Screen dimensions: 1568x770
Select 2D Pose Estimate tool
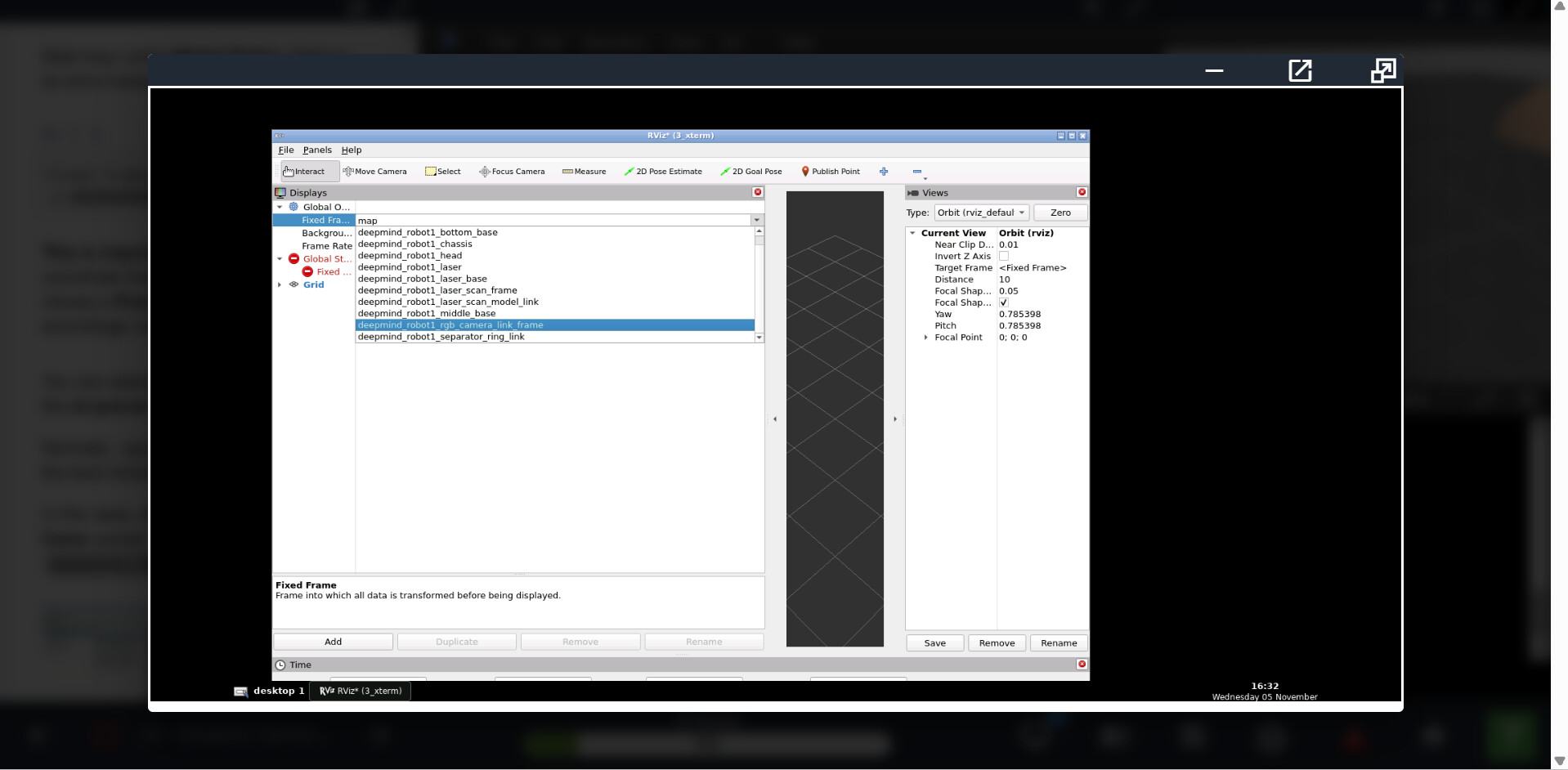(663, 172)
